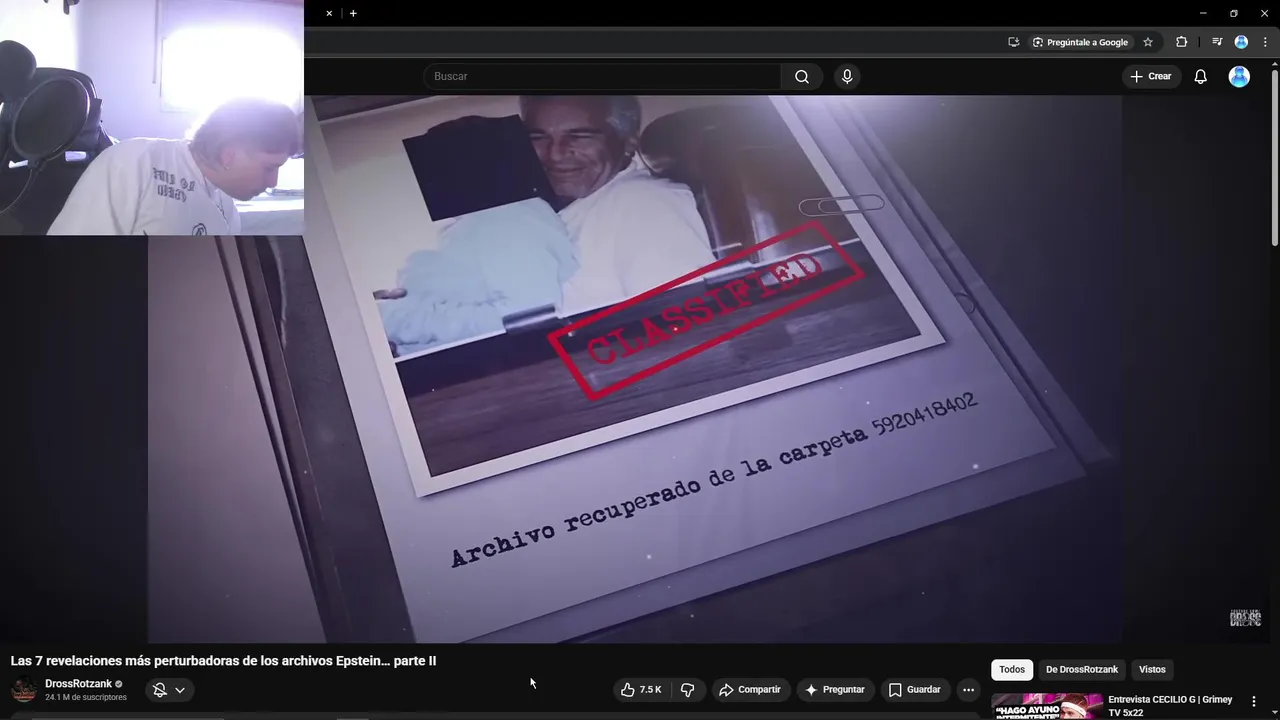Toggle the channel notification bell setting

(x=159, y=690)
